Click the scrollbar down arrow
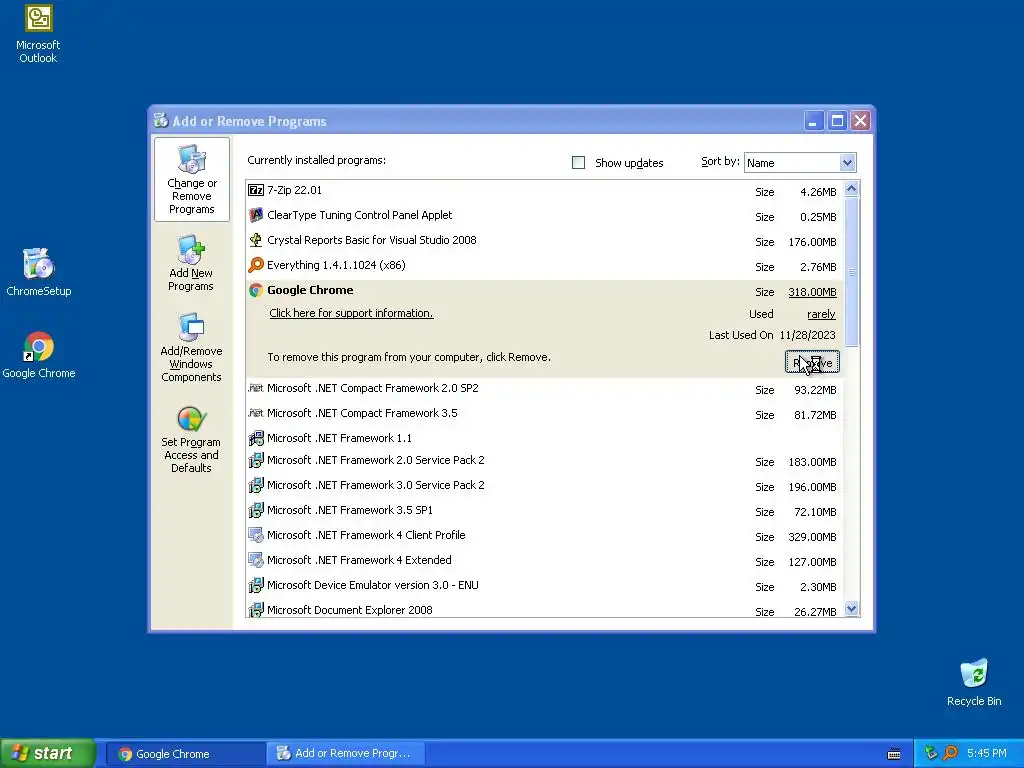The height and width of the screenshot is (768, 1024). coord(852,609)
